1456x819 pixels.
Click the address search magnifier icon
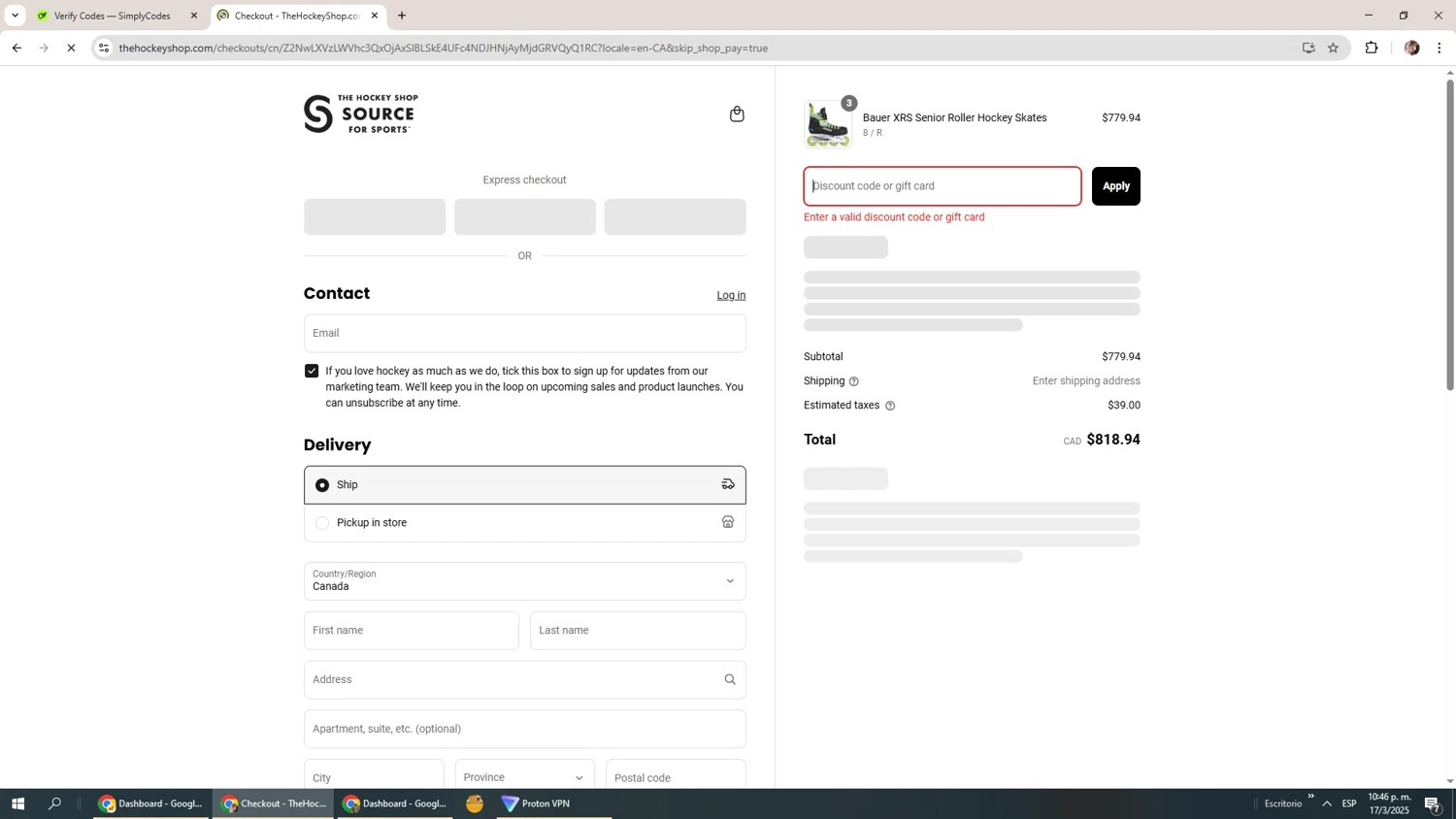[730, 679]
